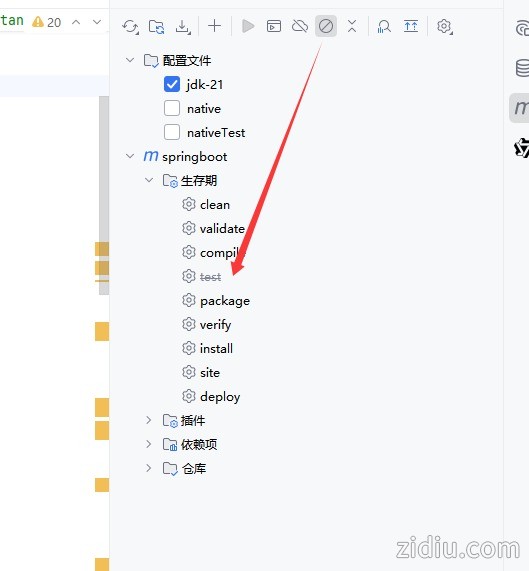Click the 配置文件 folder icon
The image size is (529, 571).
pyautogui.click(x=151, y=60)
